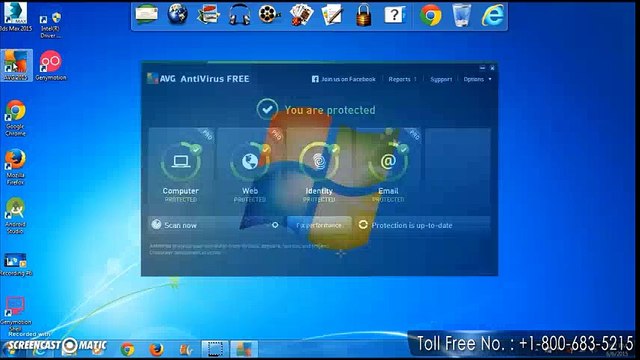Click Join us on Facebook link
This screenshot has height=360, width=640.
(344, 79)
